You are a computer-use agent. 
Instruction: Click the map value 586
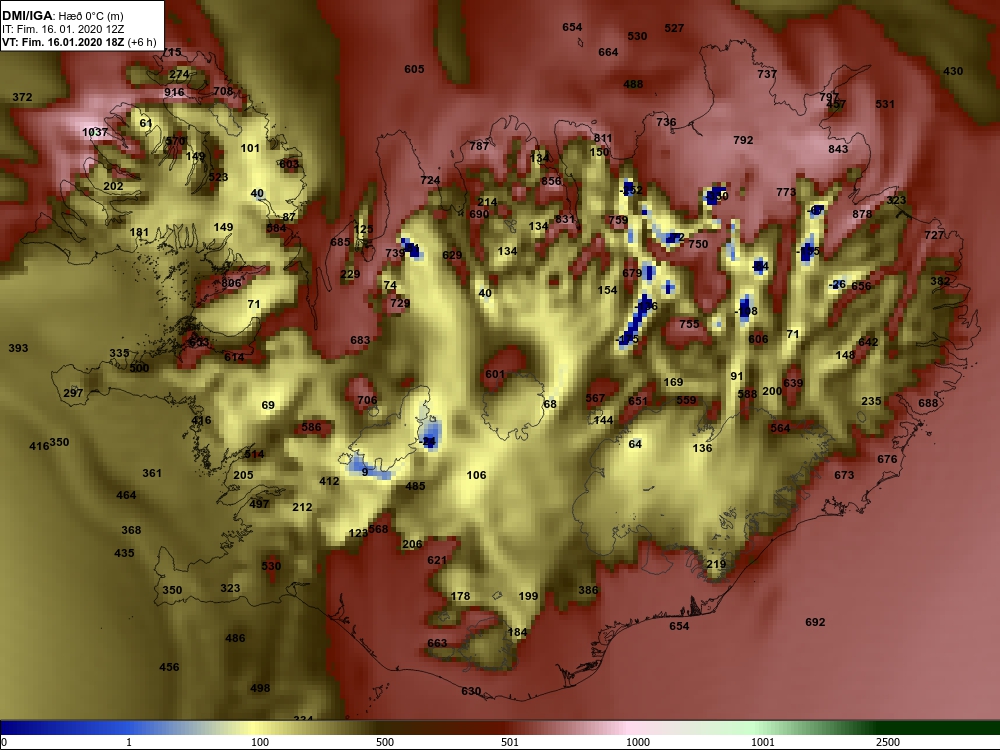pos(311,427)
